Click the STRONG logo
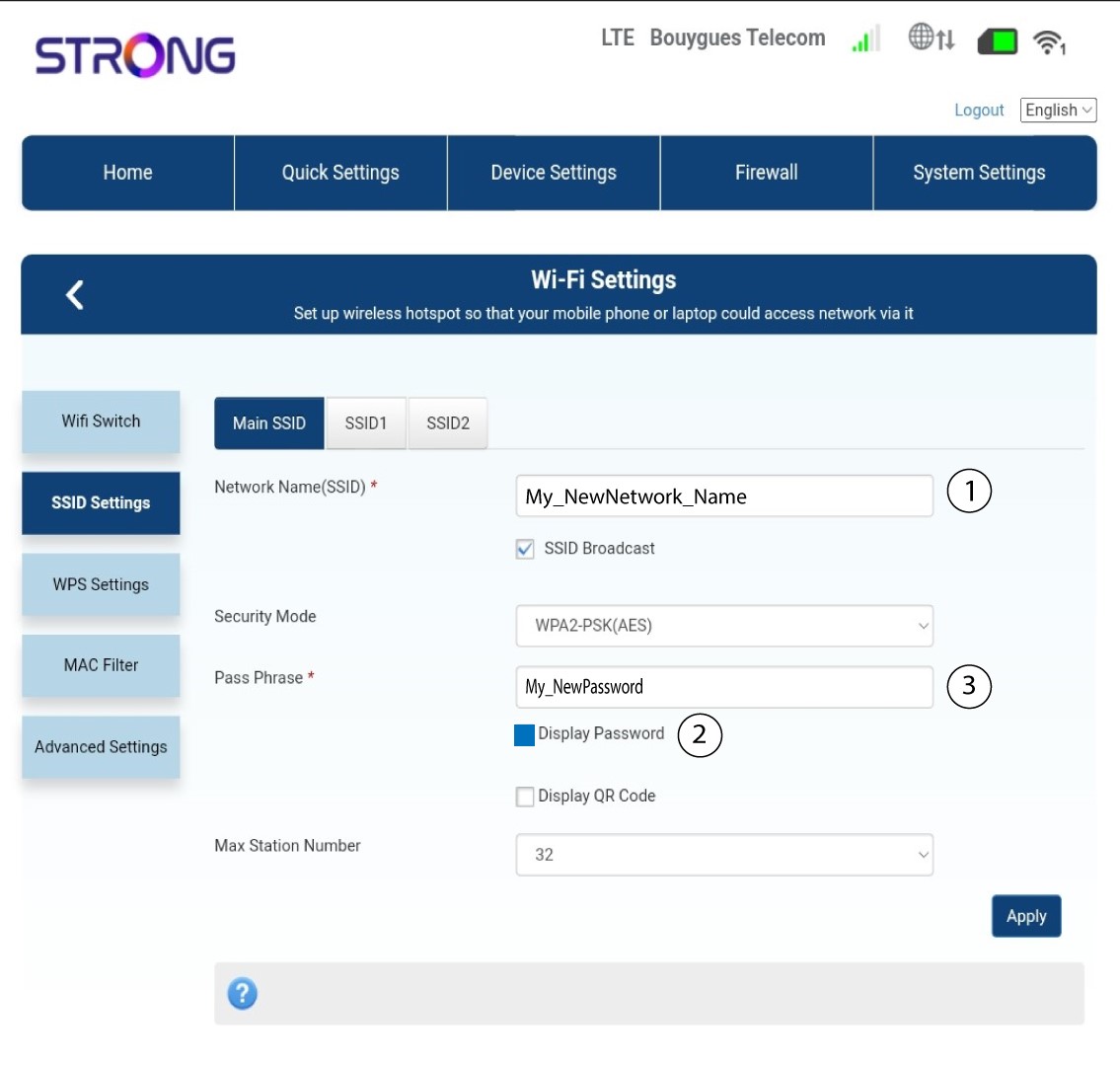 tap(135, 55)
